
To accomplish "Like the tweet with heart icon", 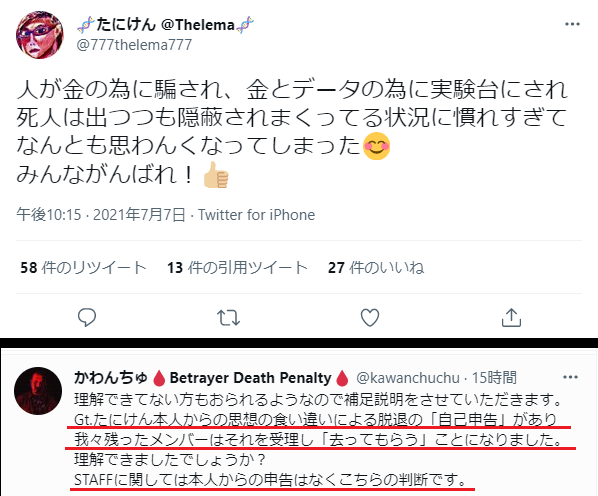I will pos(370,318).
